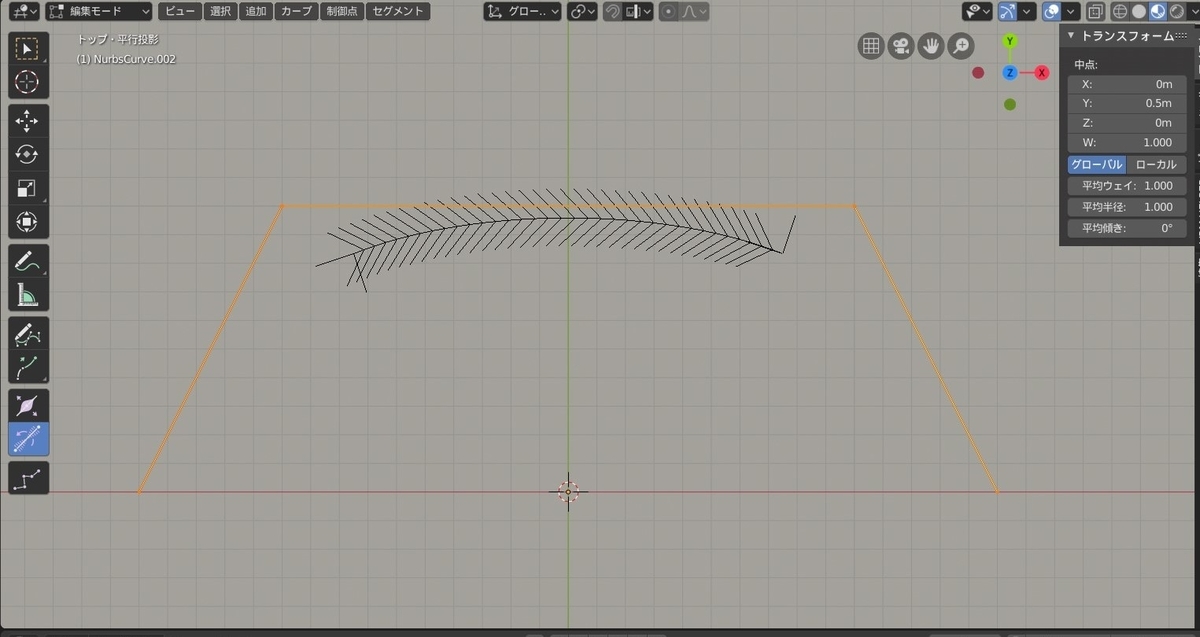The height and width of the screenshot is (637, 1200).
Task: Click blue Z axis on navigation gizmo
Action: tap(1010, 73)
